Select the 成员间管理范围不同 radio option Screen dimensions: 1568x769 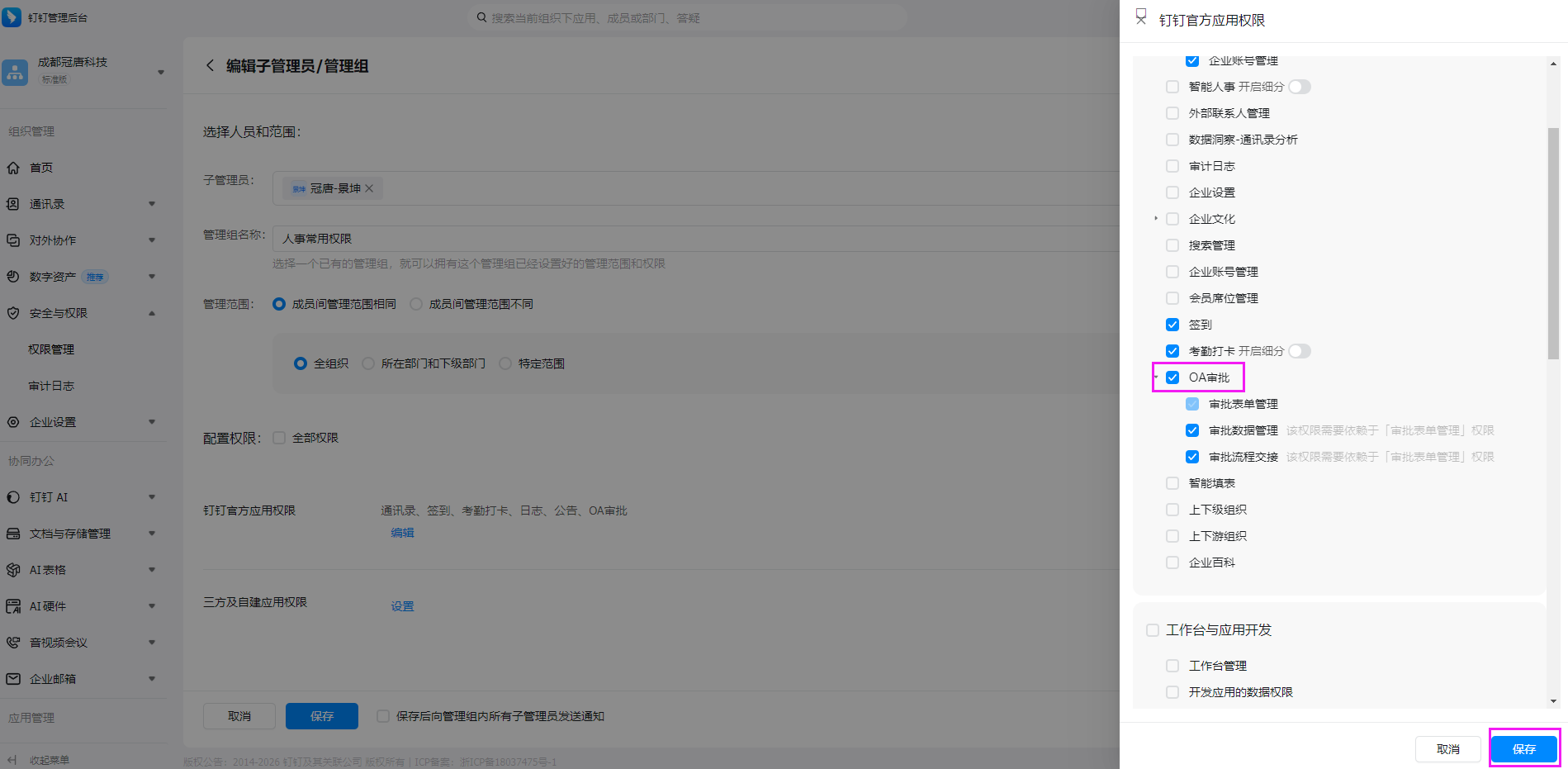coord(416,304)
